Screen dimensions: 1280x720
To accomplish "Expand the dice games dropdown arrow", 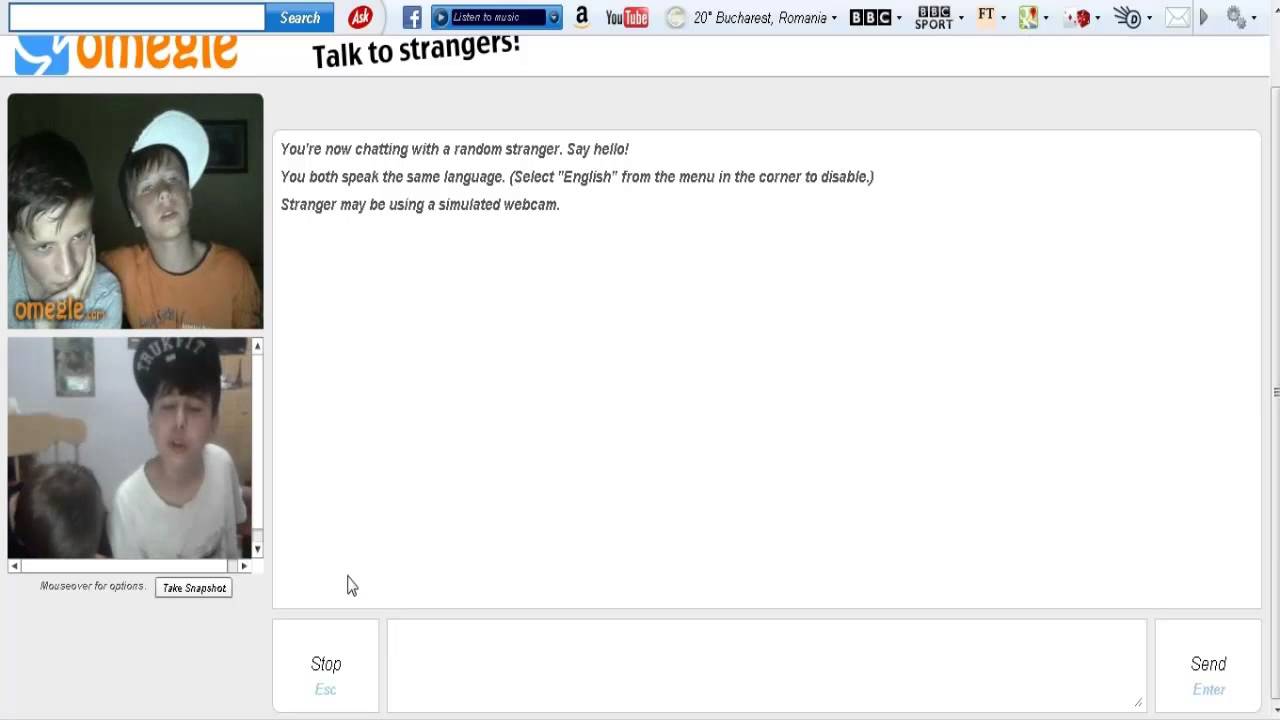I will click(x=1098, y=18).
